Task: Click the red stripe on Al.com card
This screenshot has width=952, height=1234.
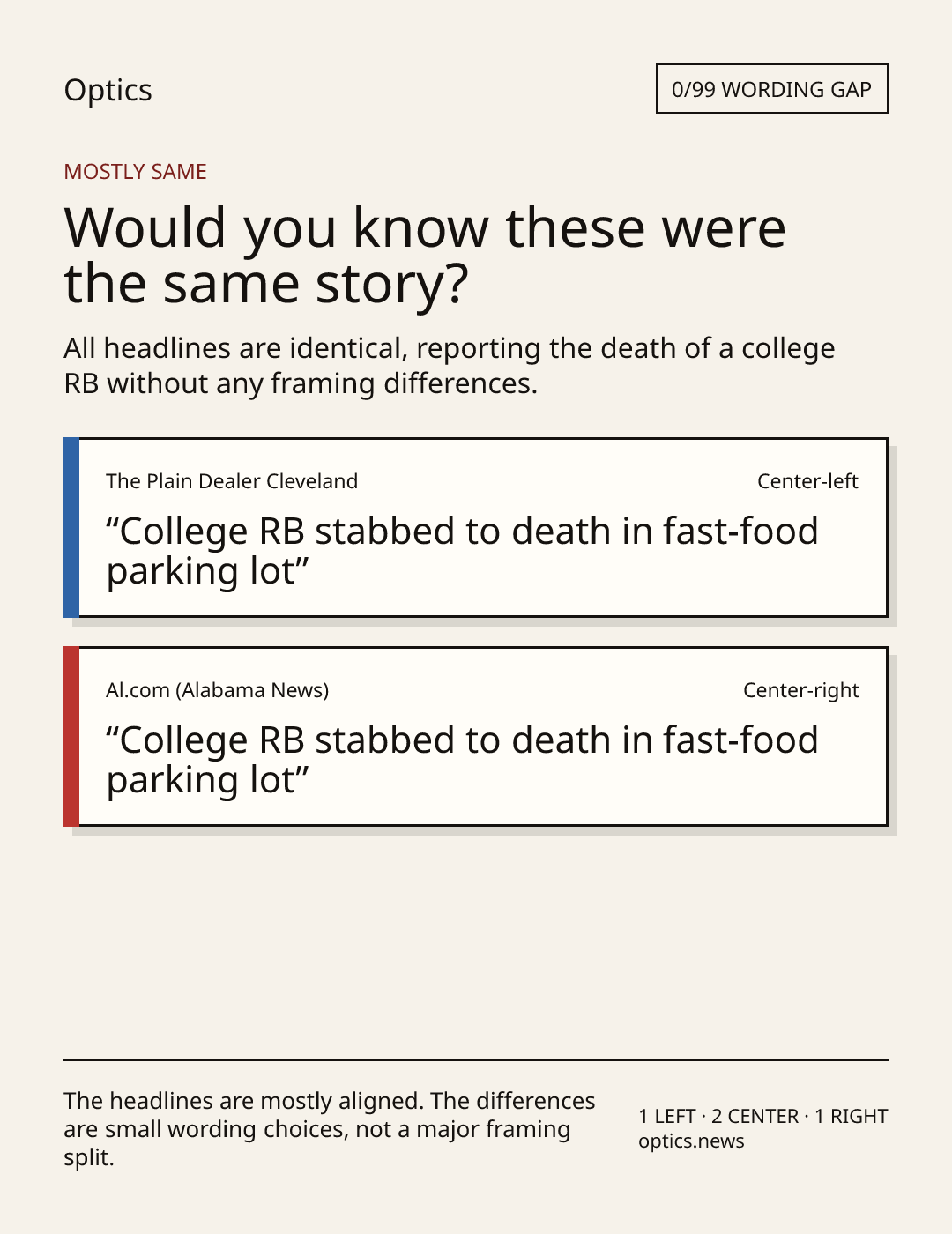Action: [x=71, y=736]
